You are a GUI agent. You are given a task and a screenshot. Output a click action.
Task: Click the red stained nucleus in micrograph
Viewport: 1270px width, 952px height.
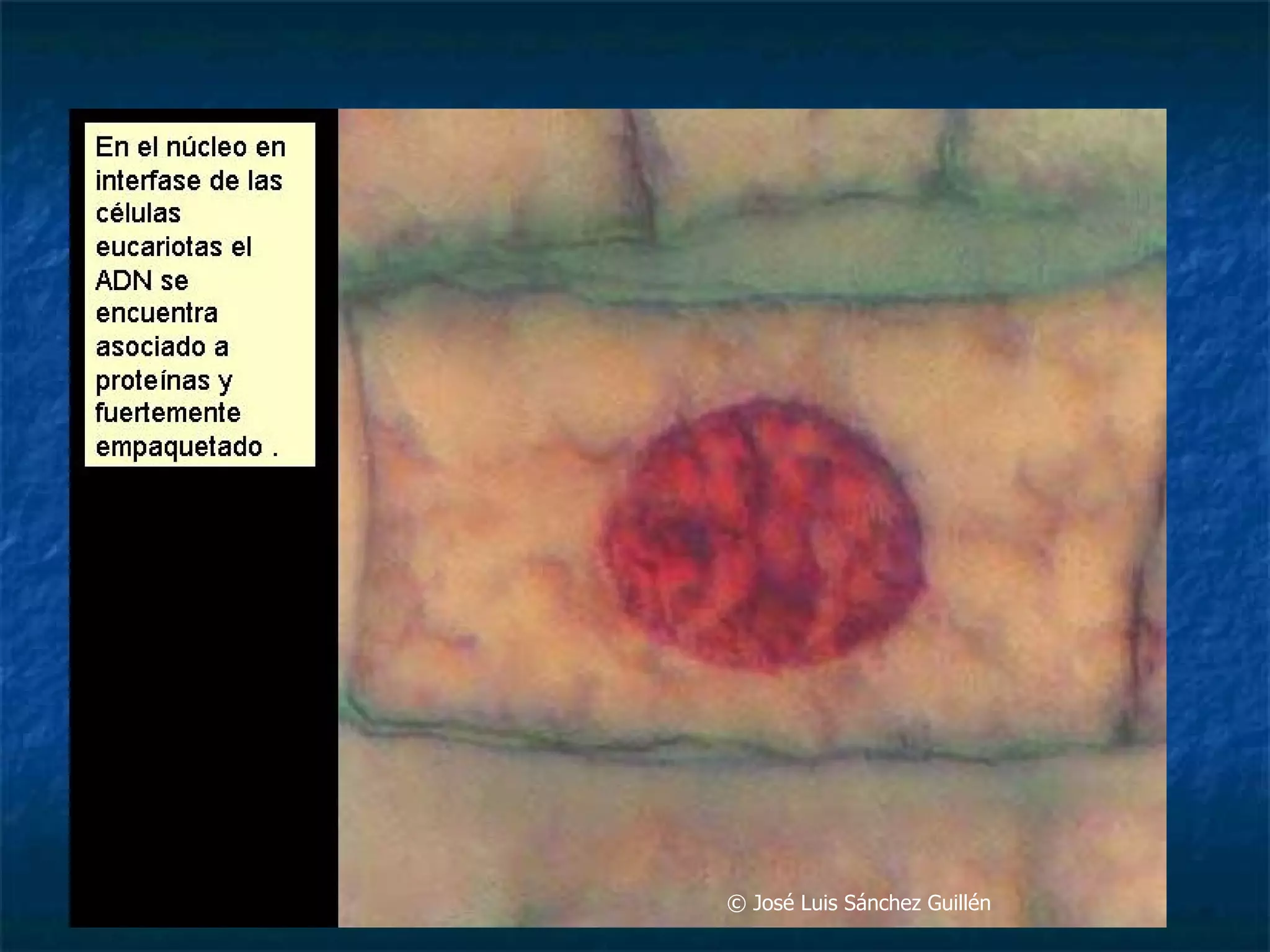click(x=766, y=536)
